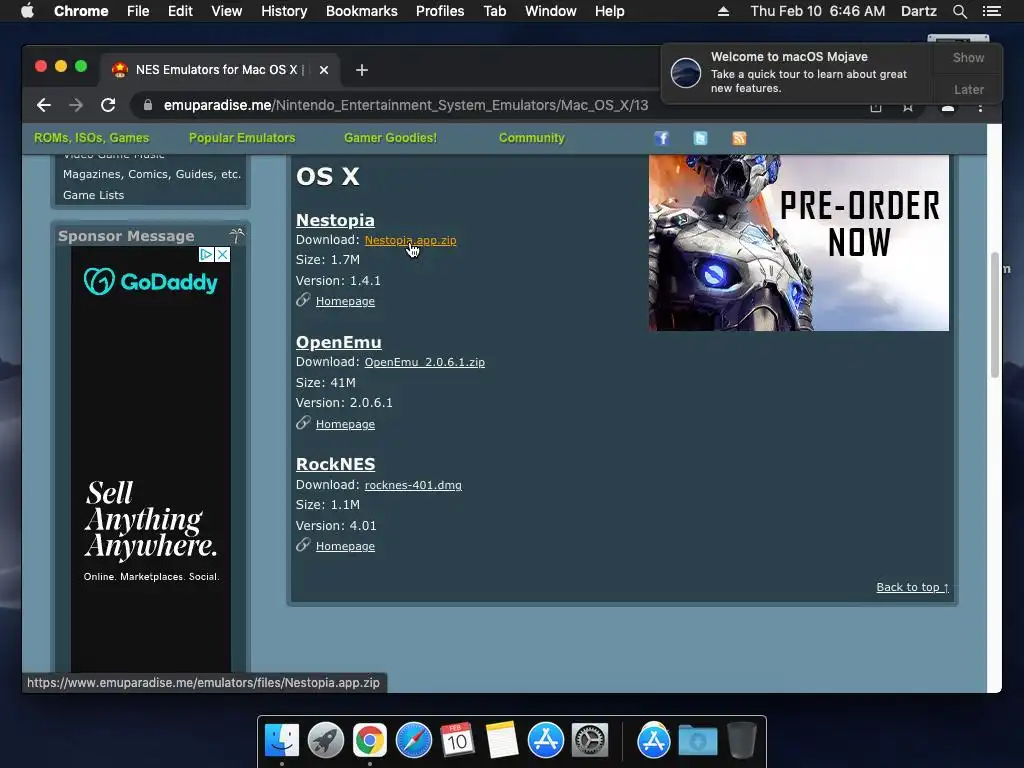Open Notes from the Dock
1024x768 pixels.
point(502,741)
